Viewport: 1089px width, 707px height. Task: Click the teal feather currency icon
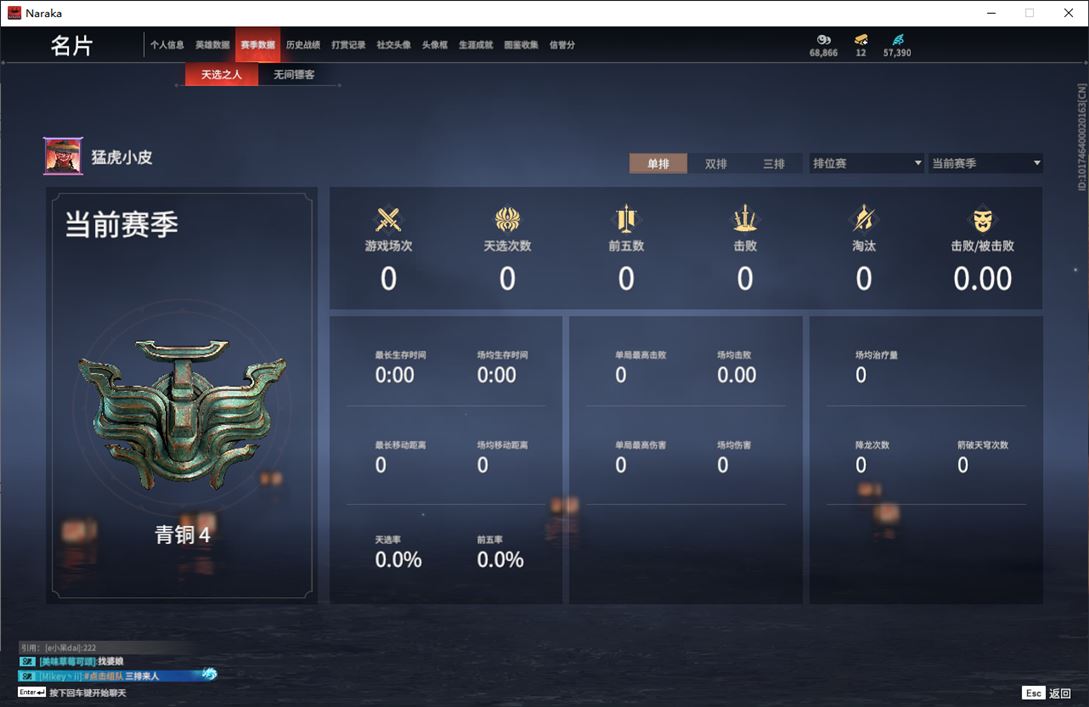coord(898,40)
